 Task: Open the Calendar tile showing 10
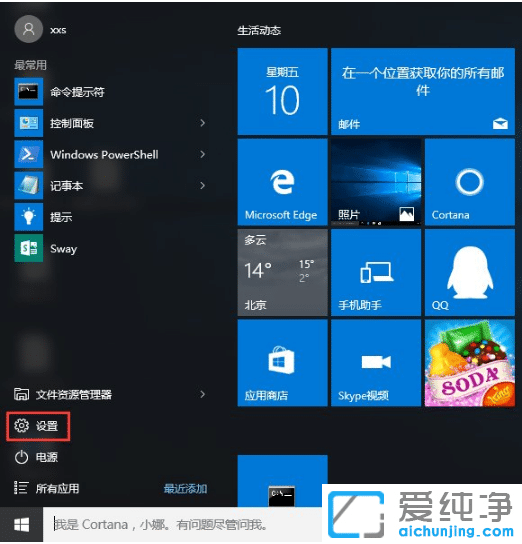coord(282,92)
